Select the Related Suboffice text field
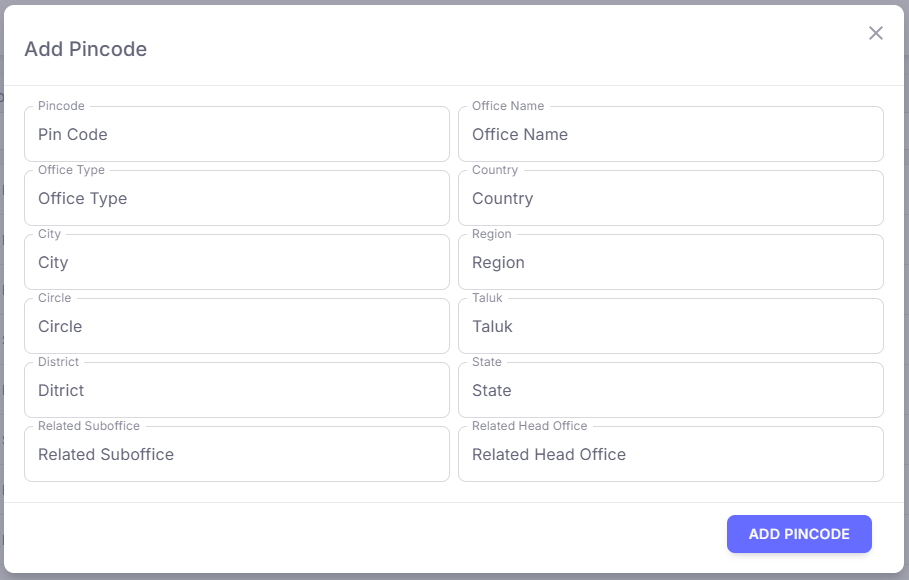909x580 pixels. [236, 455]
